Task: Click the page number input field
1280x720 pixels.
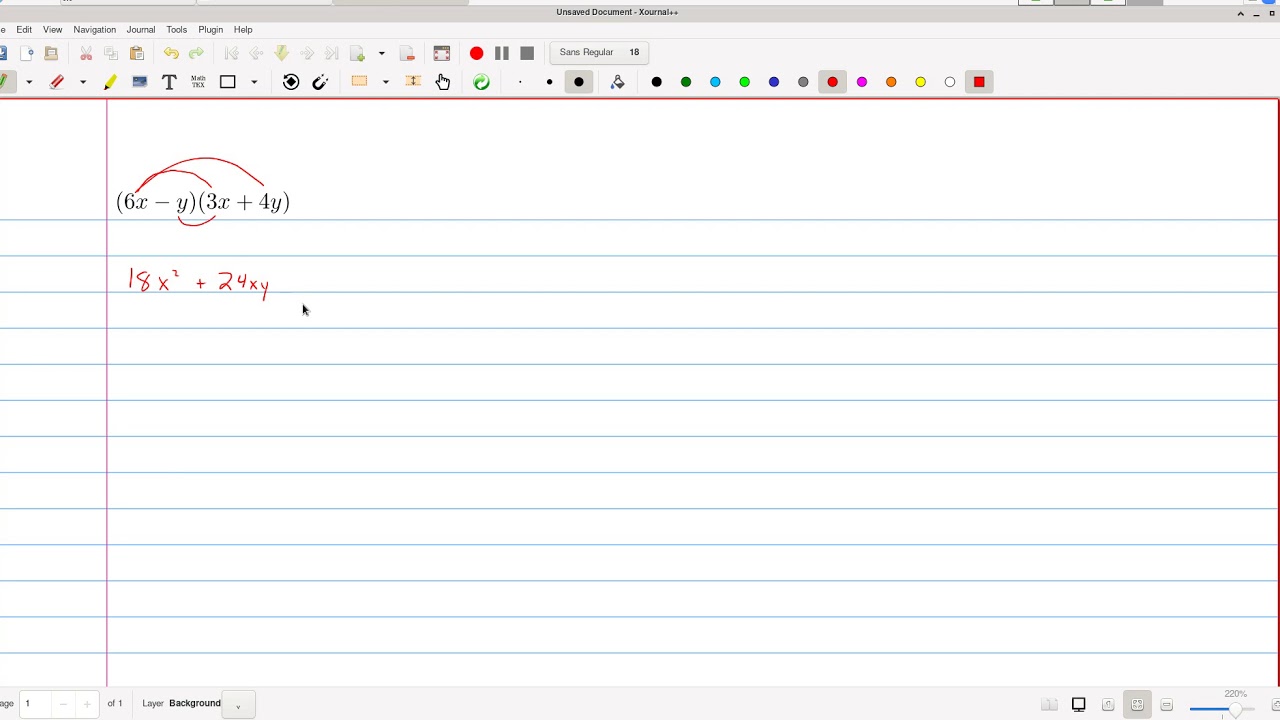Action: coord(35,704)
